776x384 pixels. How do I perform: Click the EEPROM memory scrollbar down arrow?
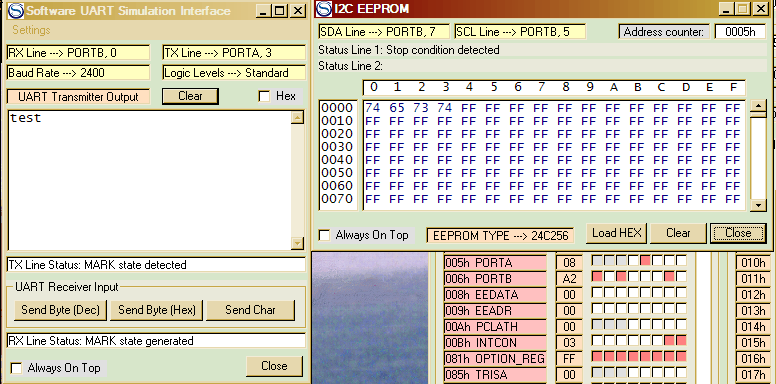pos(758,205)
